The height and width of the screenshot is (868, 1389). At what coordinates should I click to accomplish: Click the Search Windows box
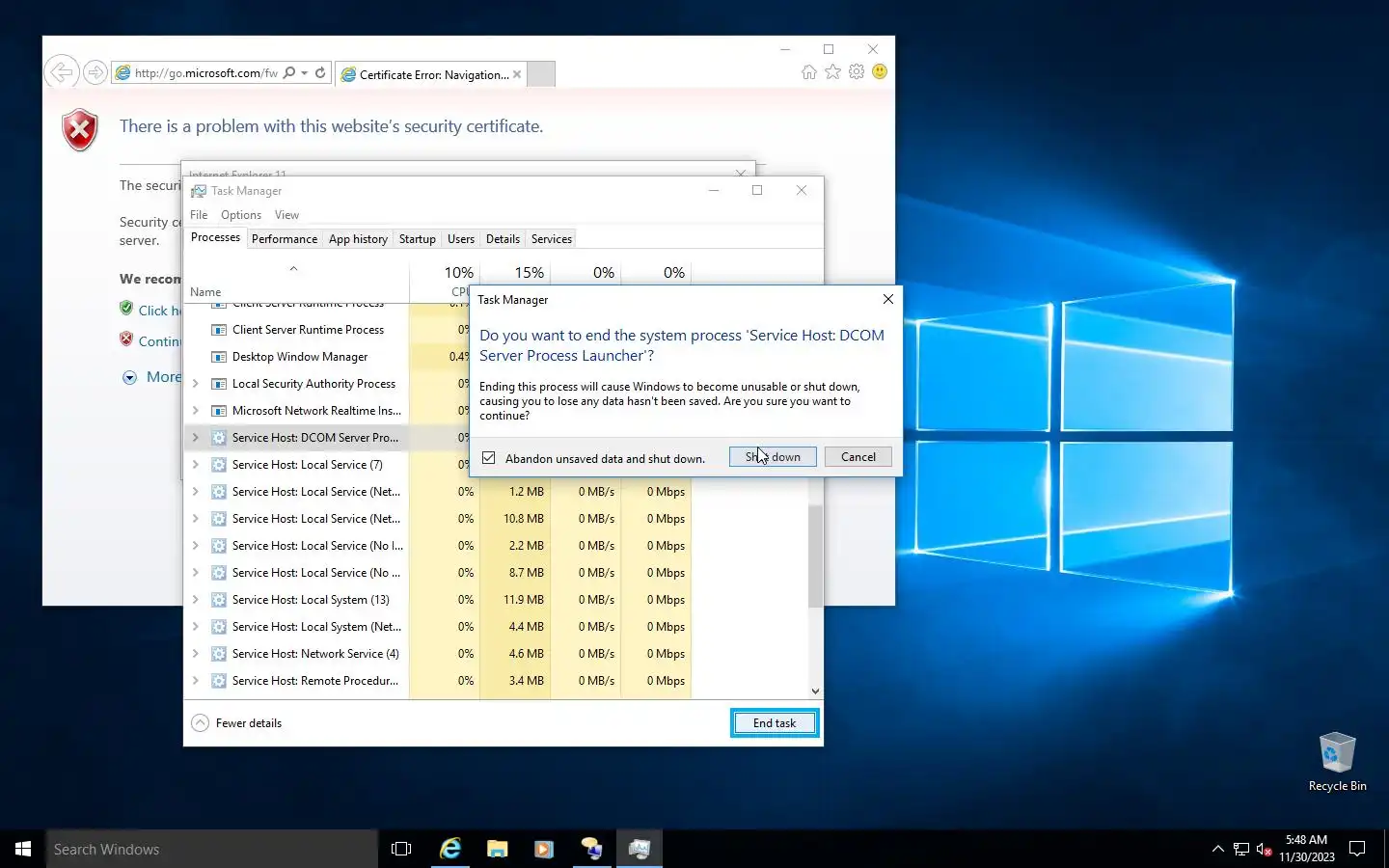(212, 849)
